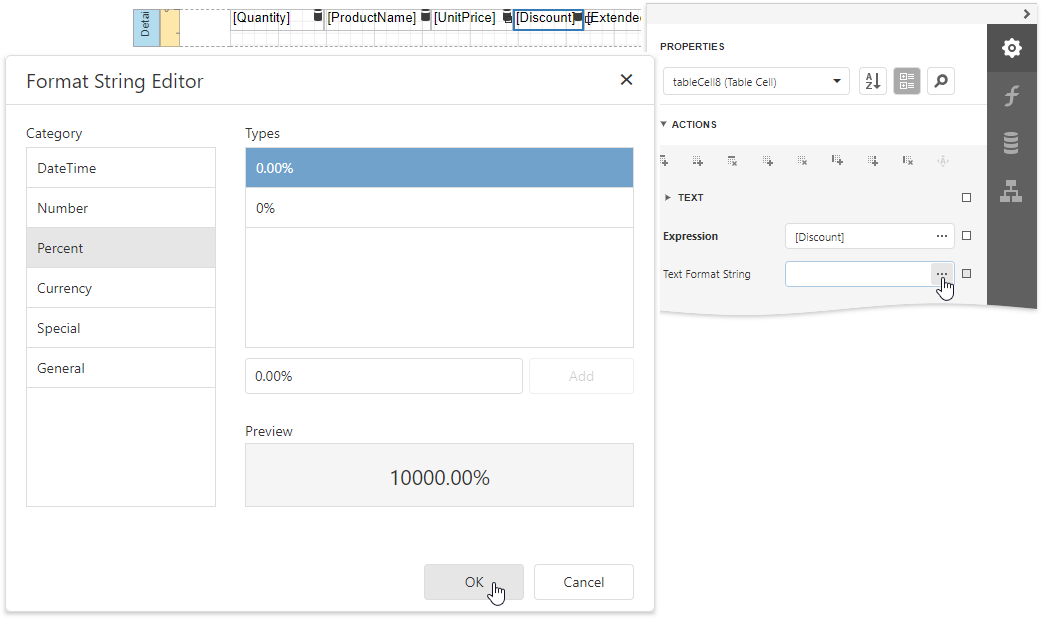Toggle the square marker beside Text Format String
The image size is (1042, 619).
coord(966,274)
